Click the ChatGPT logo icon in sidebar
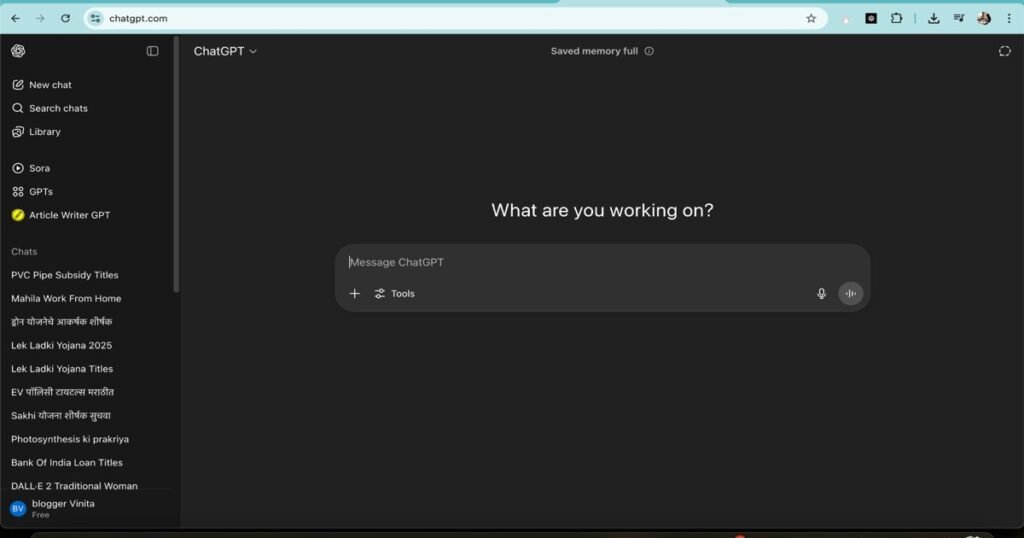Viewport: 1024px width, 538px height. click(x=18, y=51)
